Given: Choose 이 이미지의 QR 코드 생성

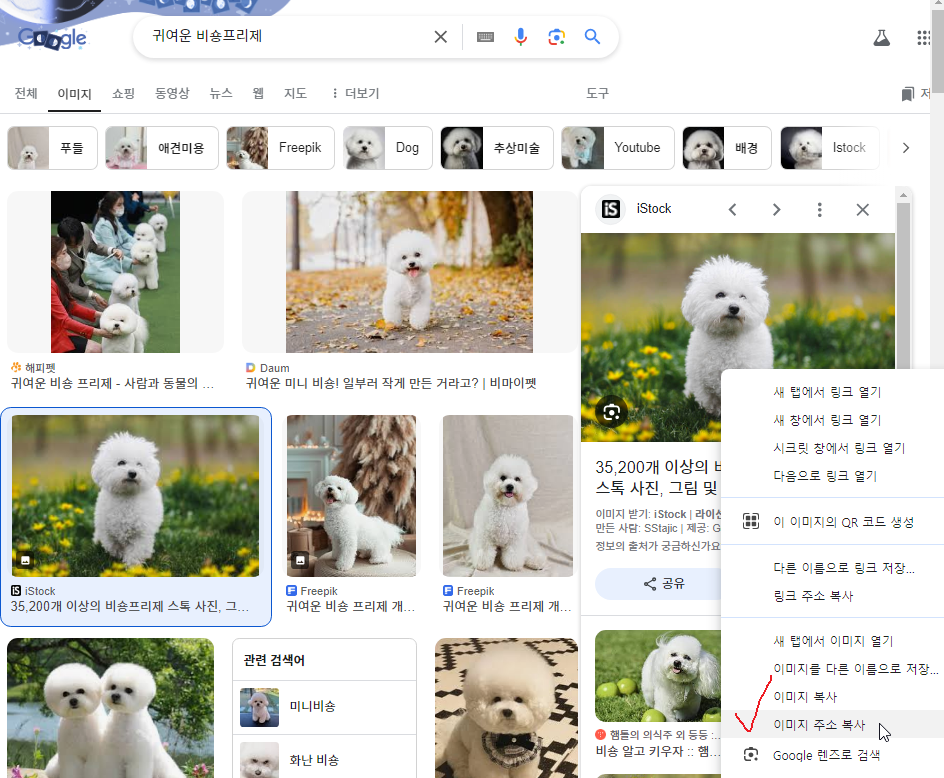Looking at the screenshot, I should pos(832,522).
